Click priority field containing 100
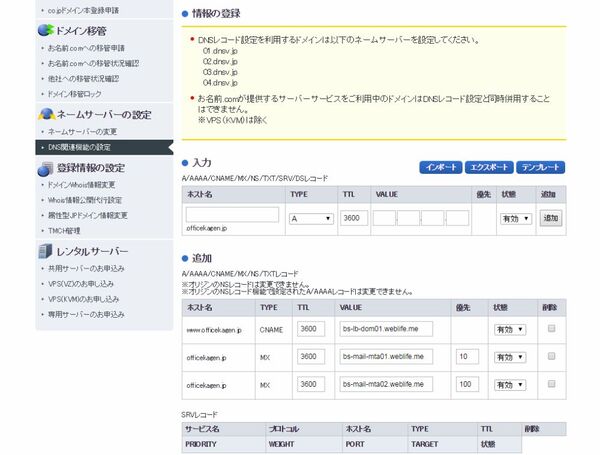This screenshot has height=455, width=600. click(467, 384)
